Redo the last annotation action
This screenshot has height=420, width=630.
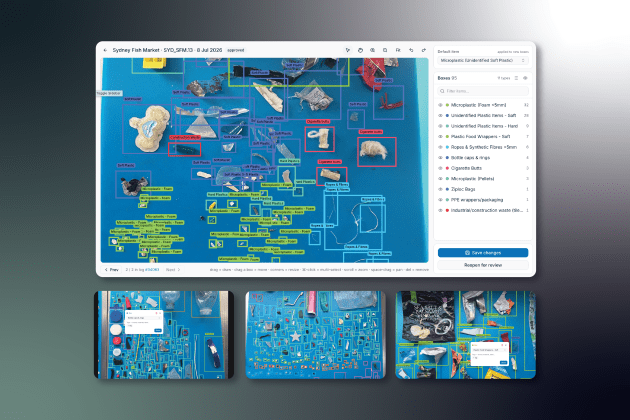coord(423,50)
